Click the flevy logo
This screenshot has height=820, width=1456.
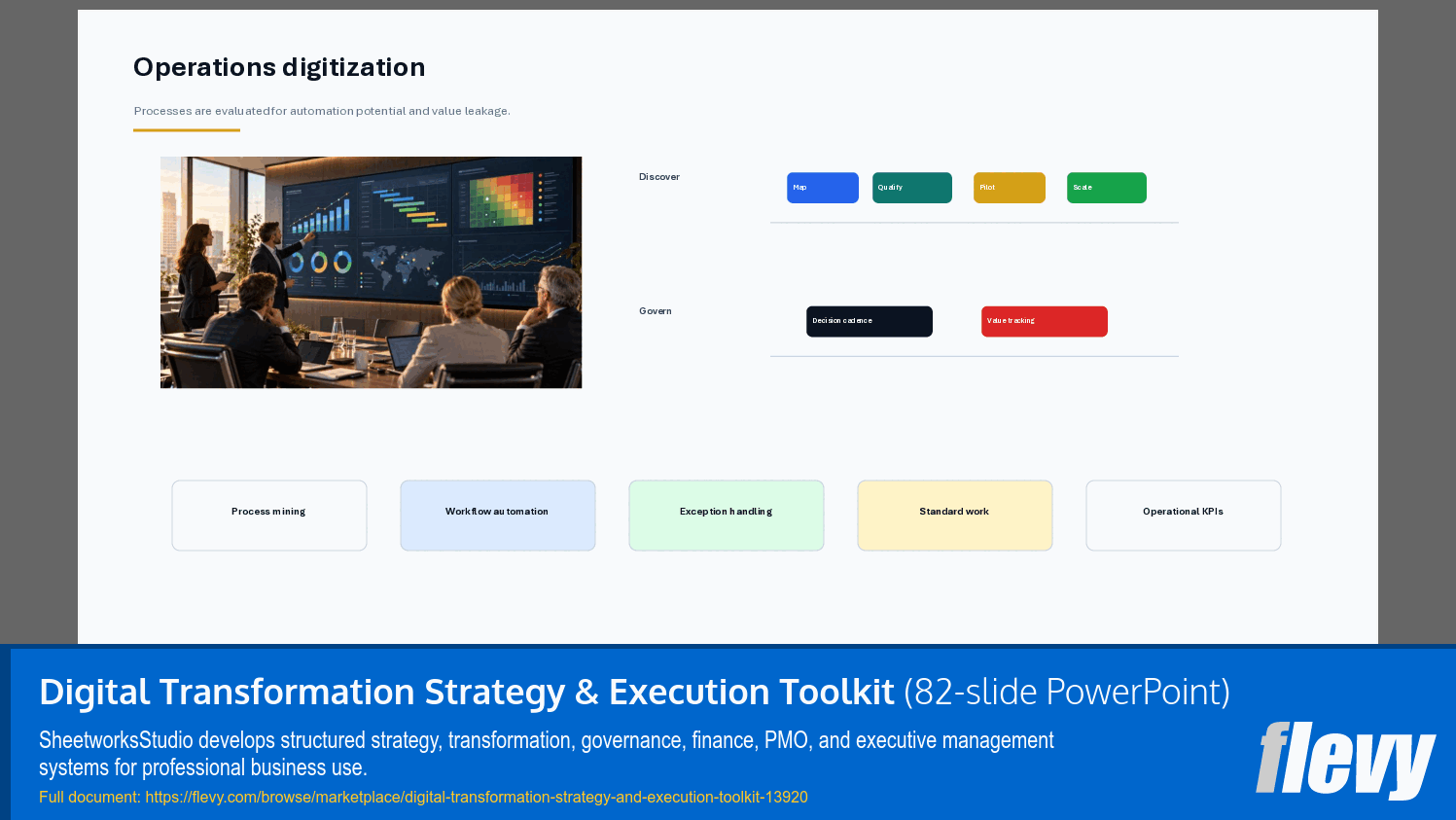click(x=1345, y=759)
